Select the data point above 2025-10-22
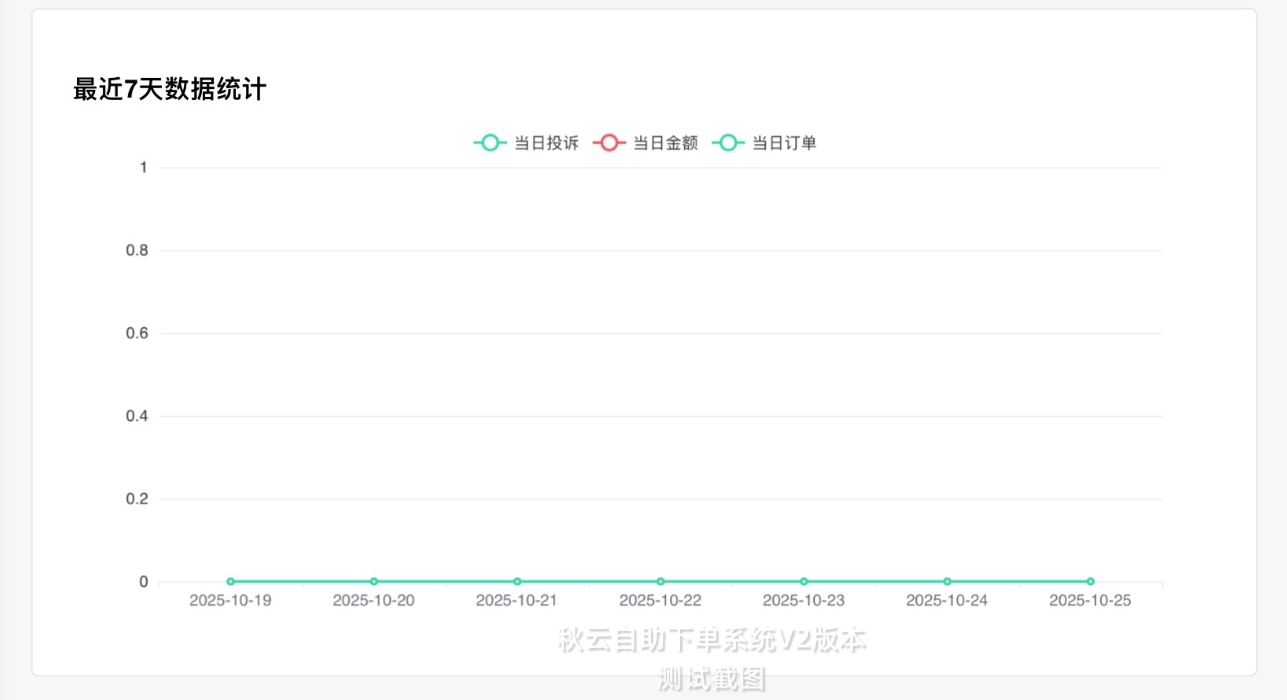Screen dimensions: 1287x700 tap(660, 580)
